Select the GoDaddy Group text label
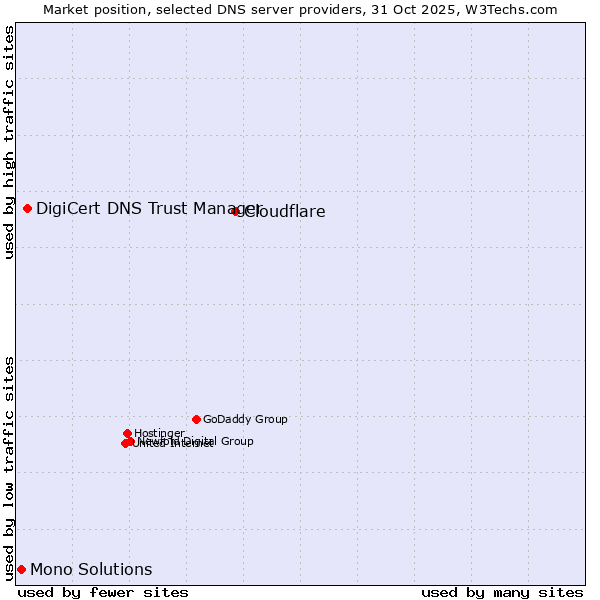The image size is (600, 600). 245,420
